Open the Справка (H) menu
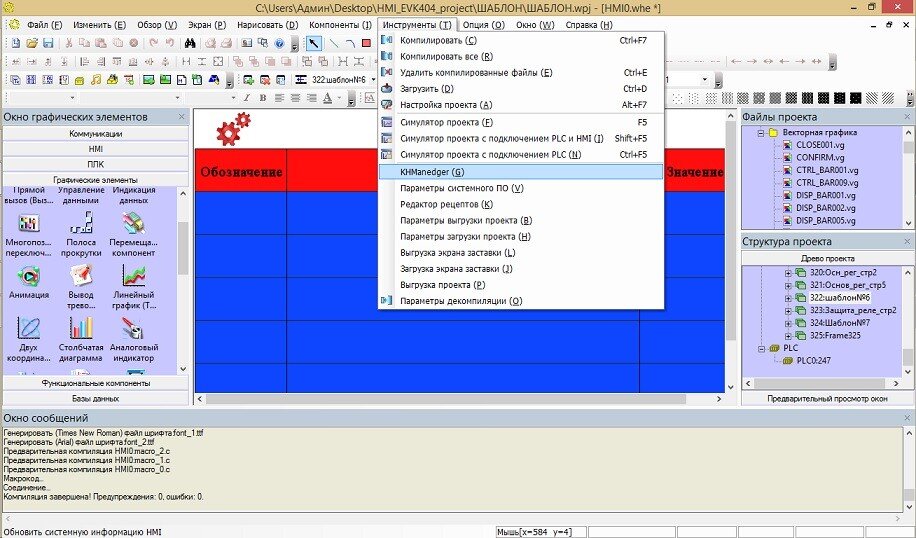 [589, 25]
